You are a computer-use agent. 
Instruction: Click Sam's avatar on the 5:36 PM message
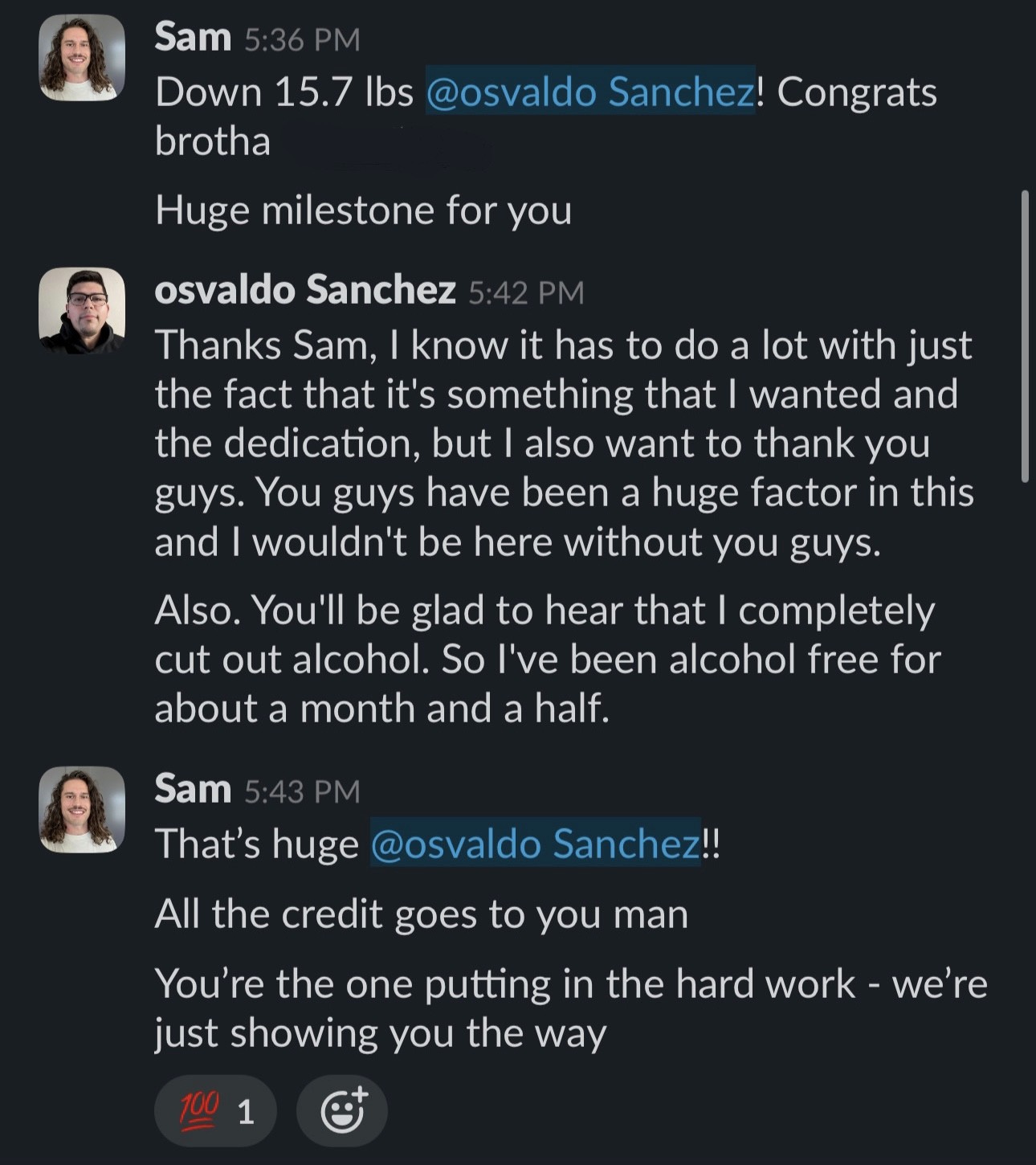click(x=82, y=58)
